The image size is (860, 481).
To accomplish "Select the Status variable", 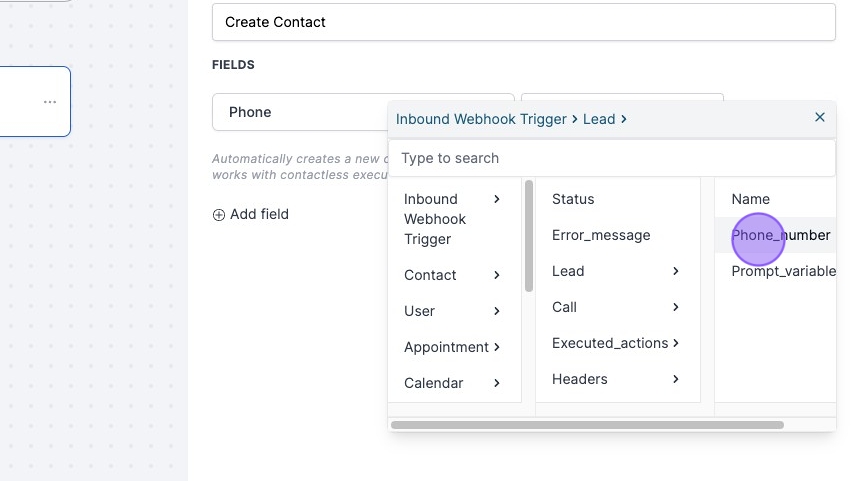I will 573,199.
